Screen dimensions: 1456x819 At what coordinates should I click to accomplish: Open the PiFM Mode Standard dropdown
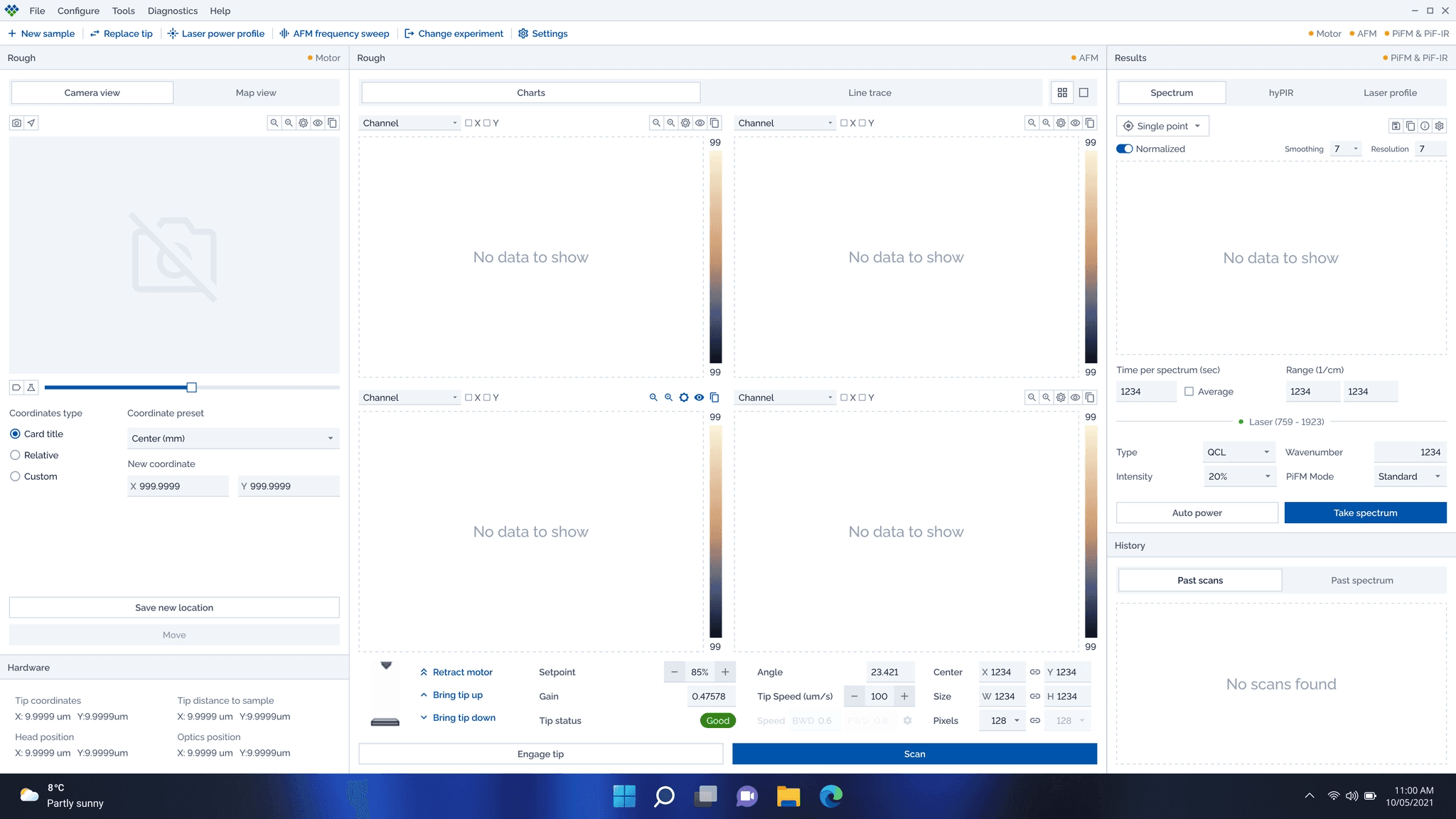(1409, 476)
